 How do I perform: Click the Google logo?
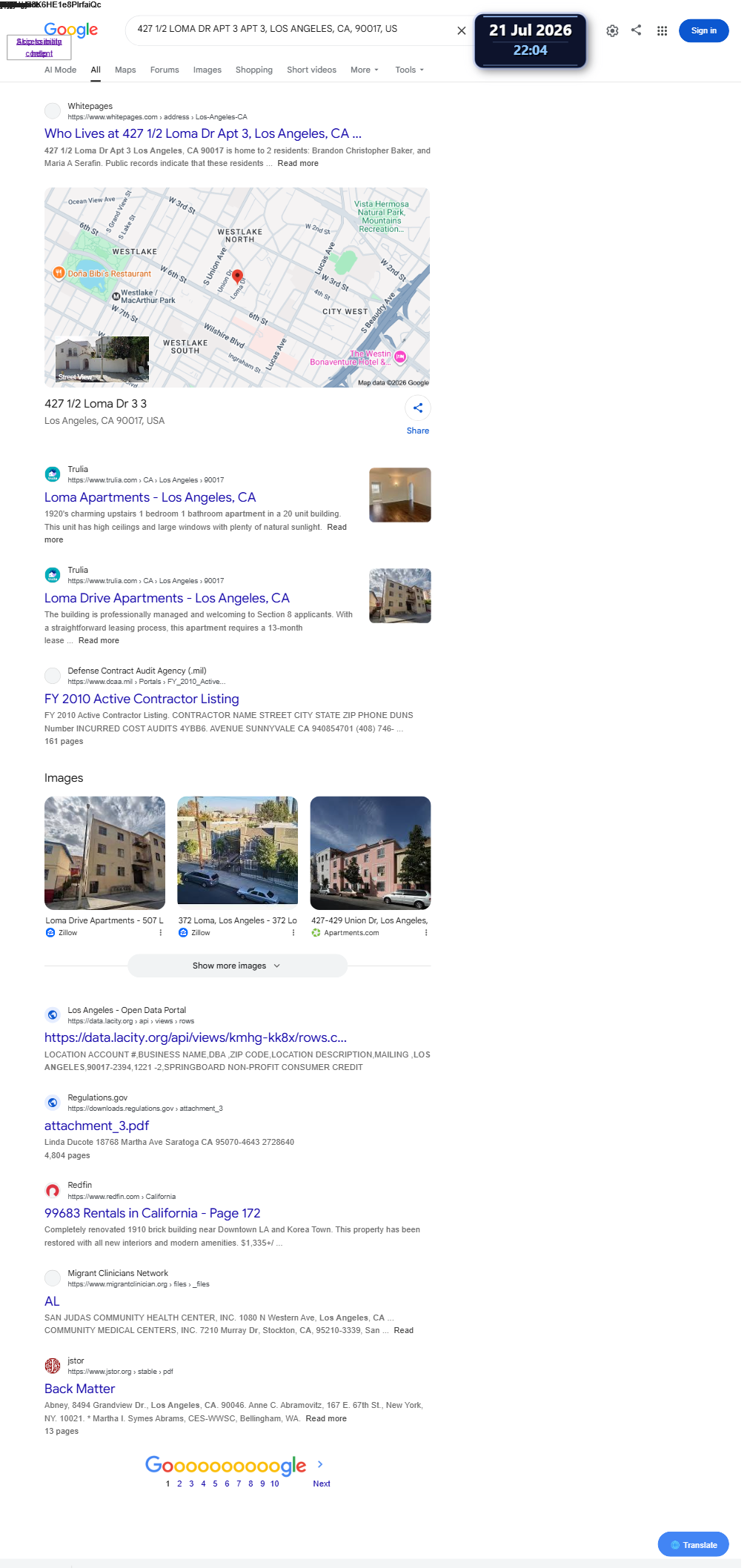click(x=70, y=30)
